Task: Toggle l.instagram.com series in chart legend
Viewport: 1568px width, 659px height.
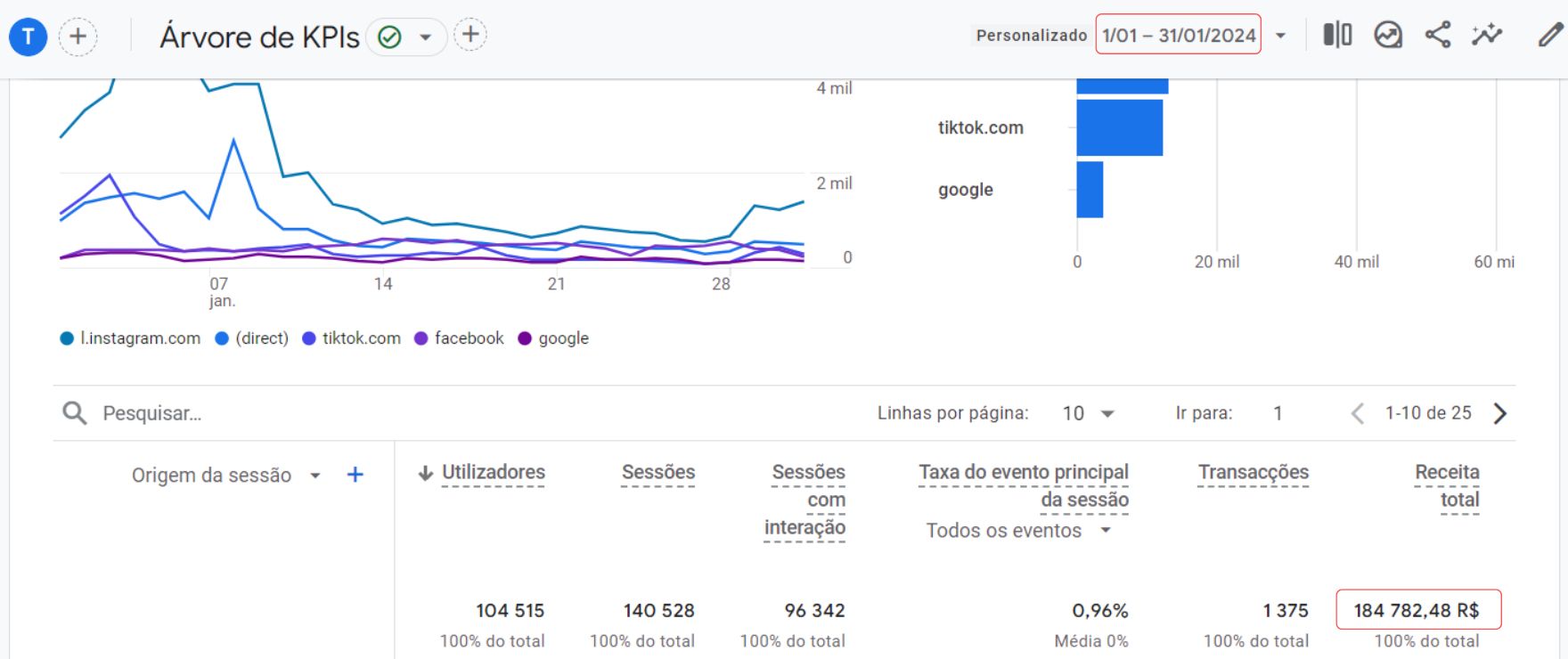Action: (x=130, y=338)
